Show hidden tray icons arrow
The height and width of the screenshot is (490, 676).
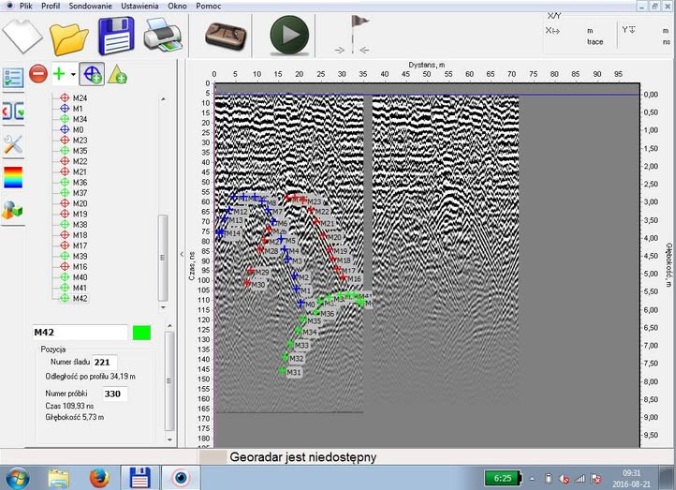(x=532, y=478)
